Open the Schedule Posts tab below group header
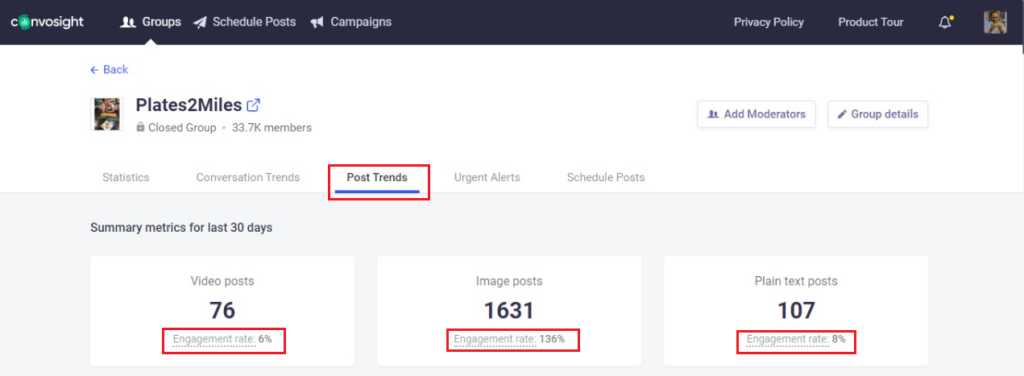Viewport: 1024px width, 376px height. pos(605,178)
